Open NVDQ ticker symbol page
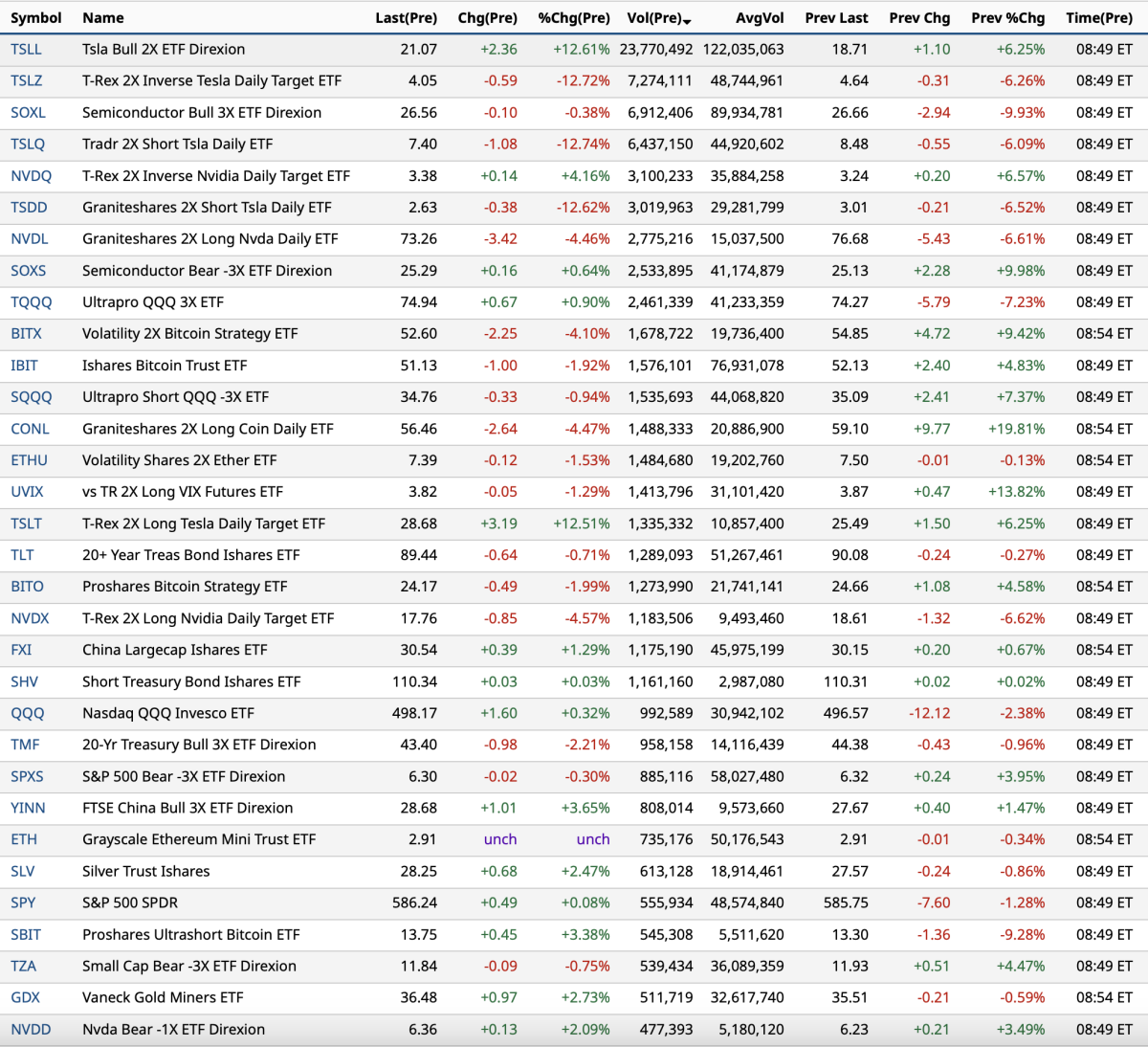This screenshot has height=1047, width=1148. tap(31, 176)
